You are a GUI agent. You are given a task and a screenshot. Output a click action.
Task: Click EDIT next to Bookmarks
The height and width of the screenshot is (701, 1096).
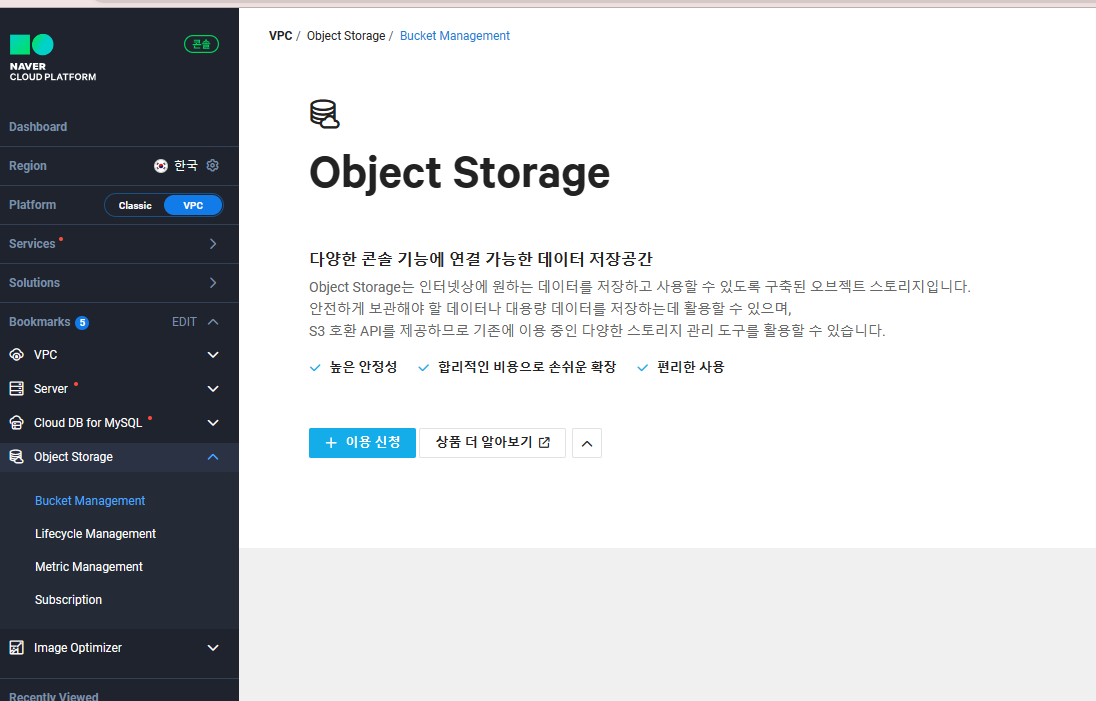point(185,321)
